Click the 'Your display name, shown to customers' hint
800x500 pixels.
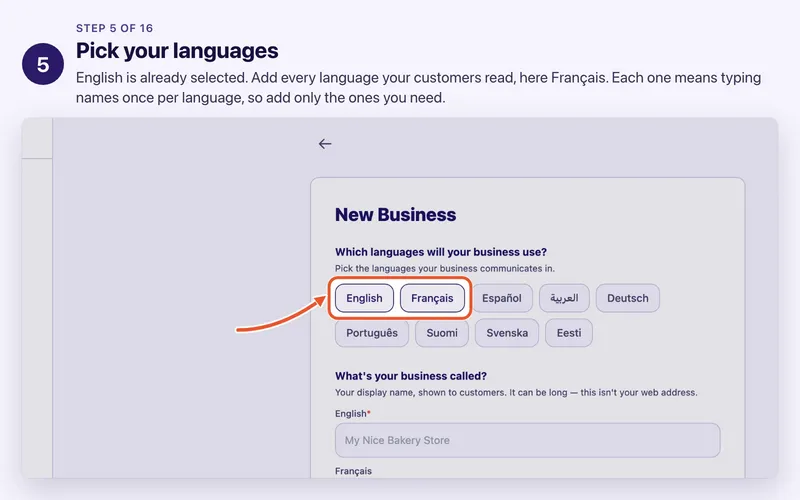[x=516, y=392]
